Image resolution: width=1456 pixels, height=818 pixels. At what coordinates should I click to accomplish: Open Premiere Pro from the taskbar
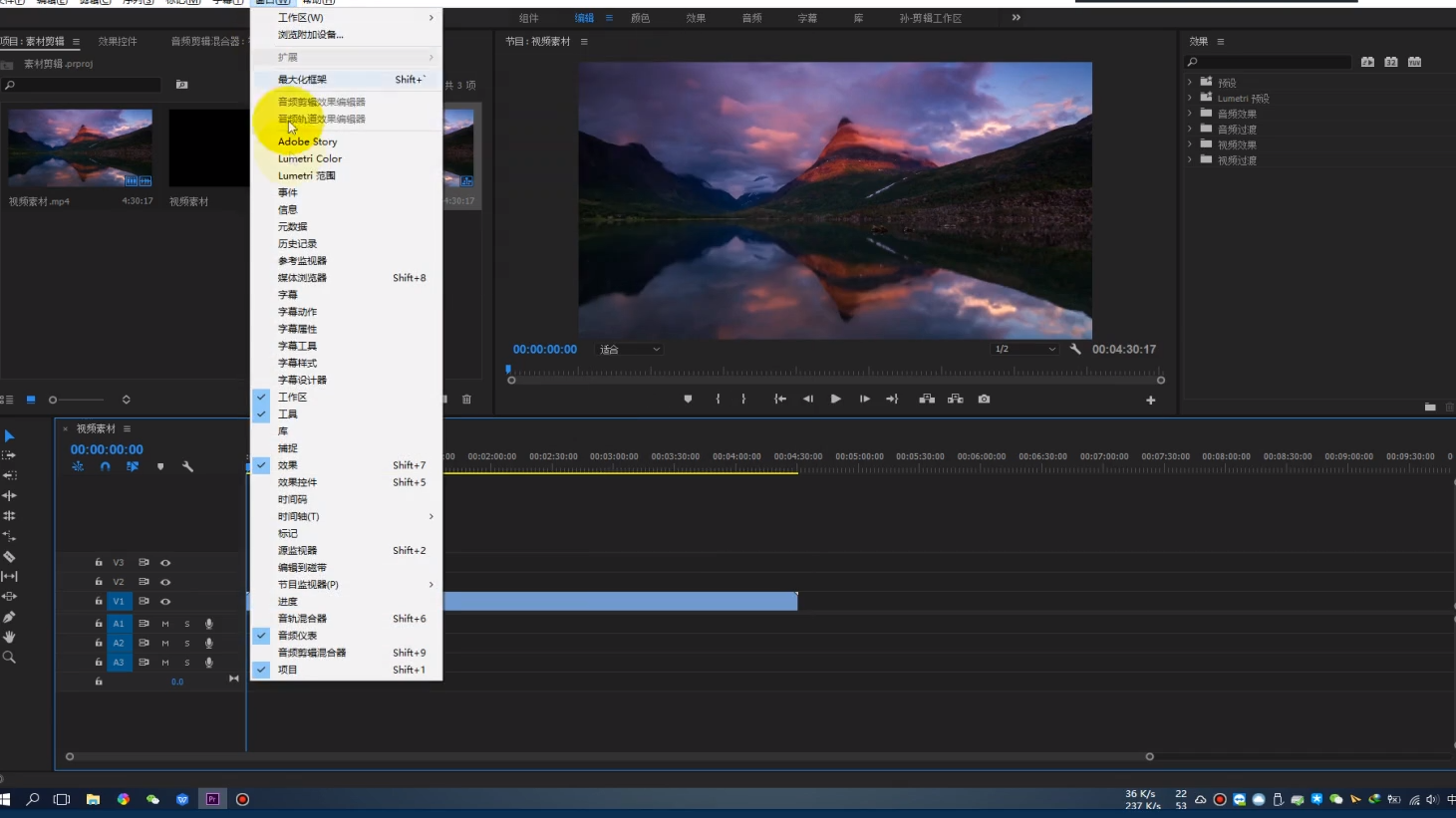[x=212, y=799]
